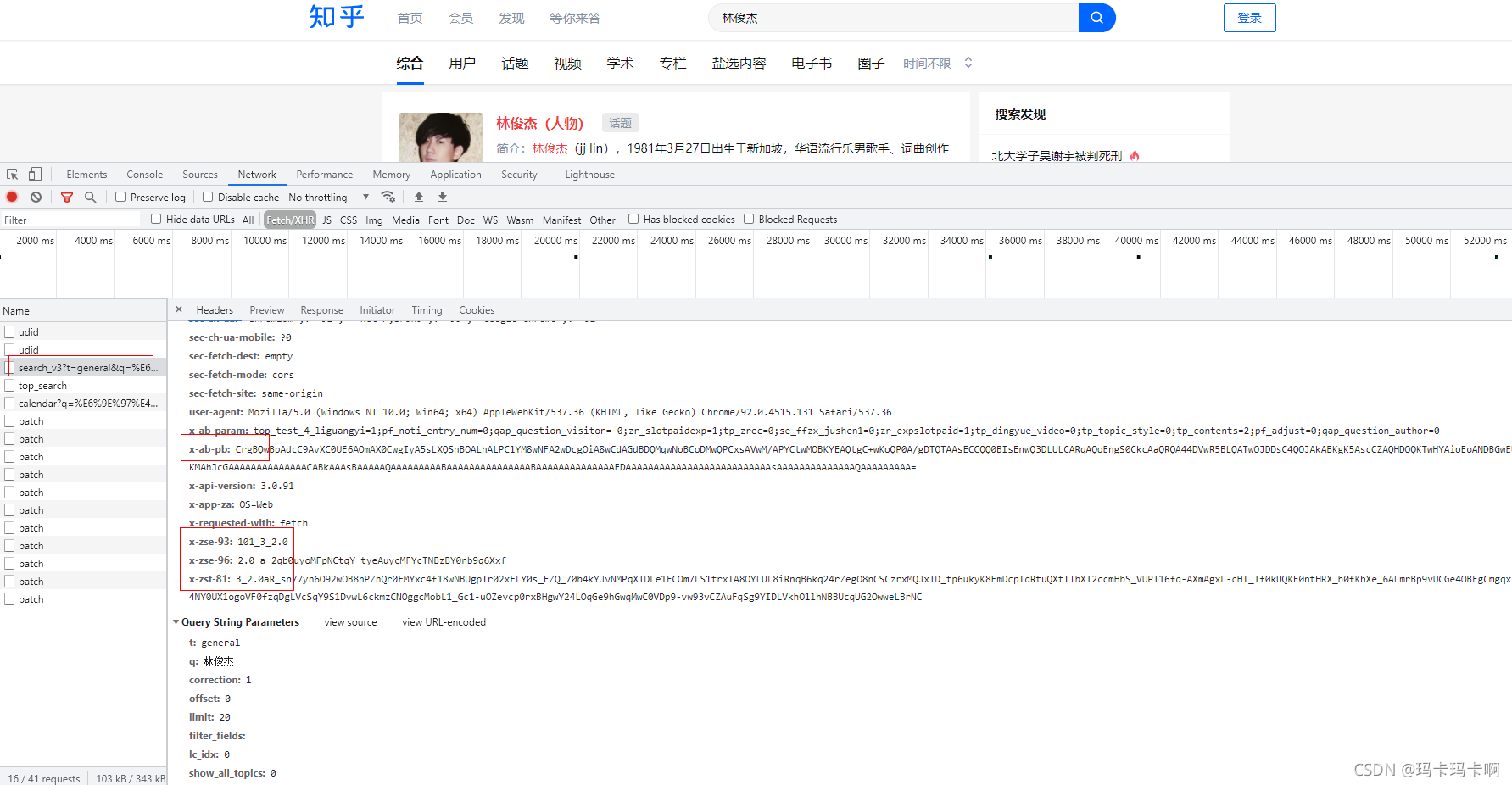Go to 首页 in top navigation
1512x785 pixels.
(x=410, y=18)
